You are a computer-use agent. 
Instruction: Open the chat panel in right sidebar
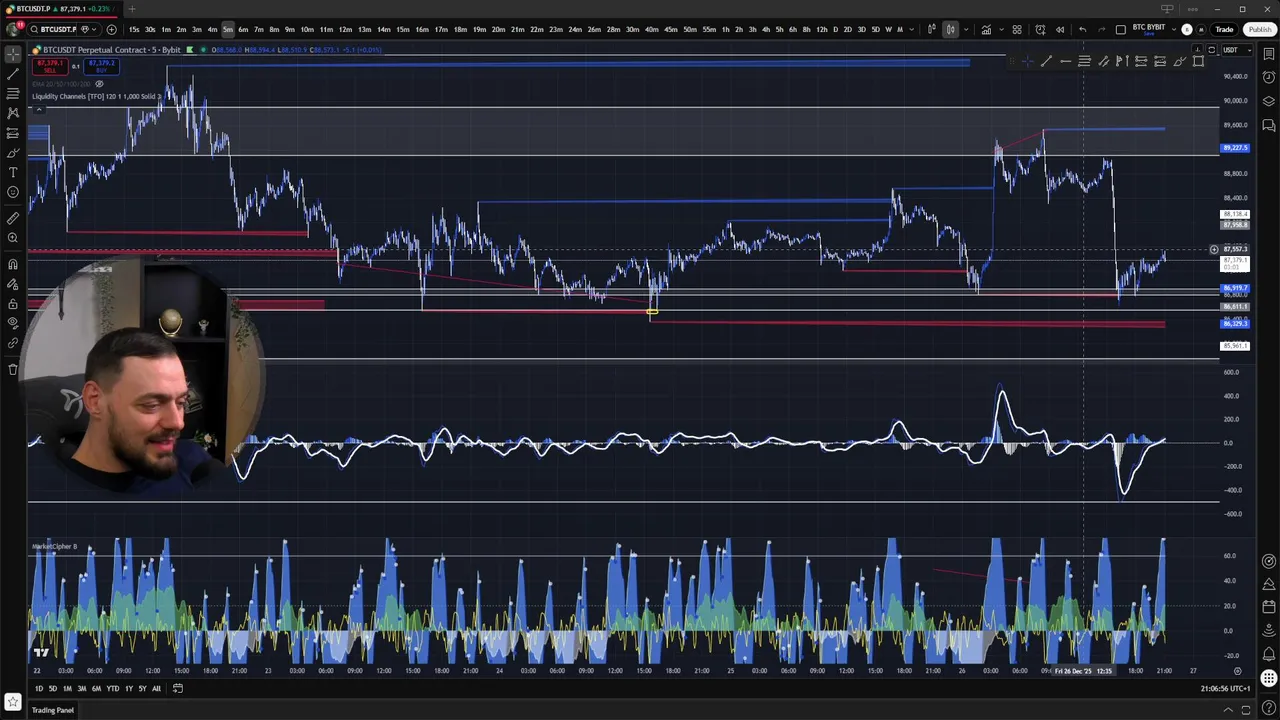pyautogui.click(x=1268, y=125)
